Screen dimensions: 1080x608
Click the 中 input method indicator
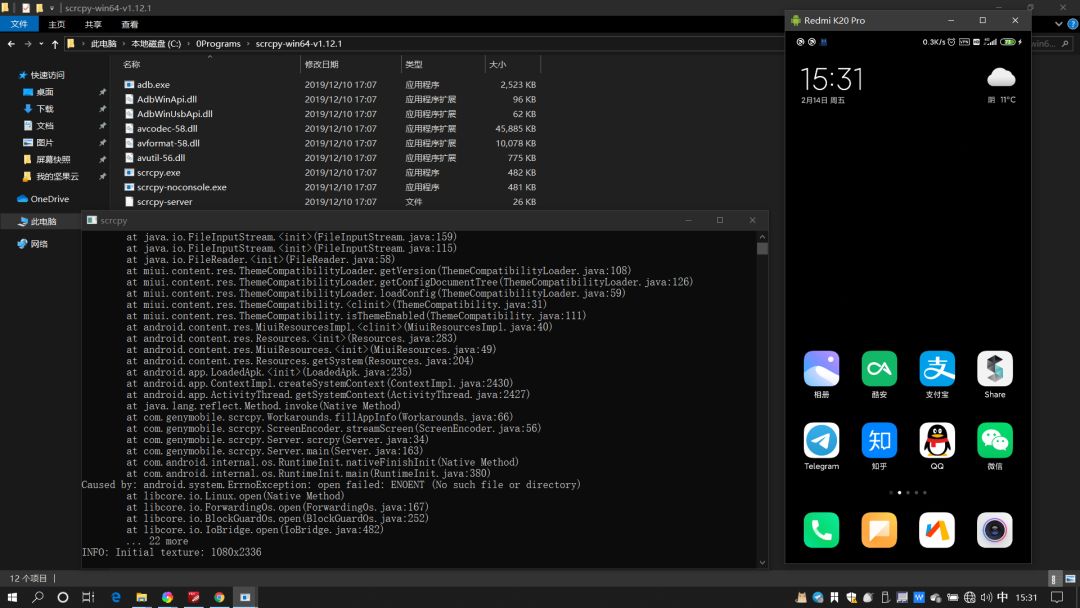(1002, 597)
